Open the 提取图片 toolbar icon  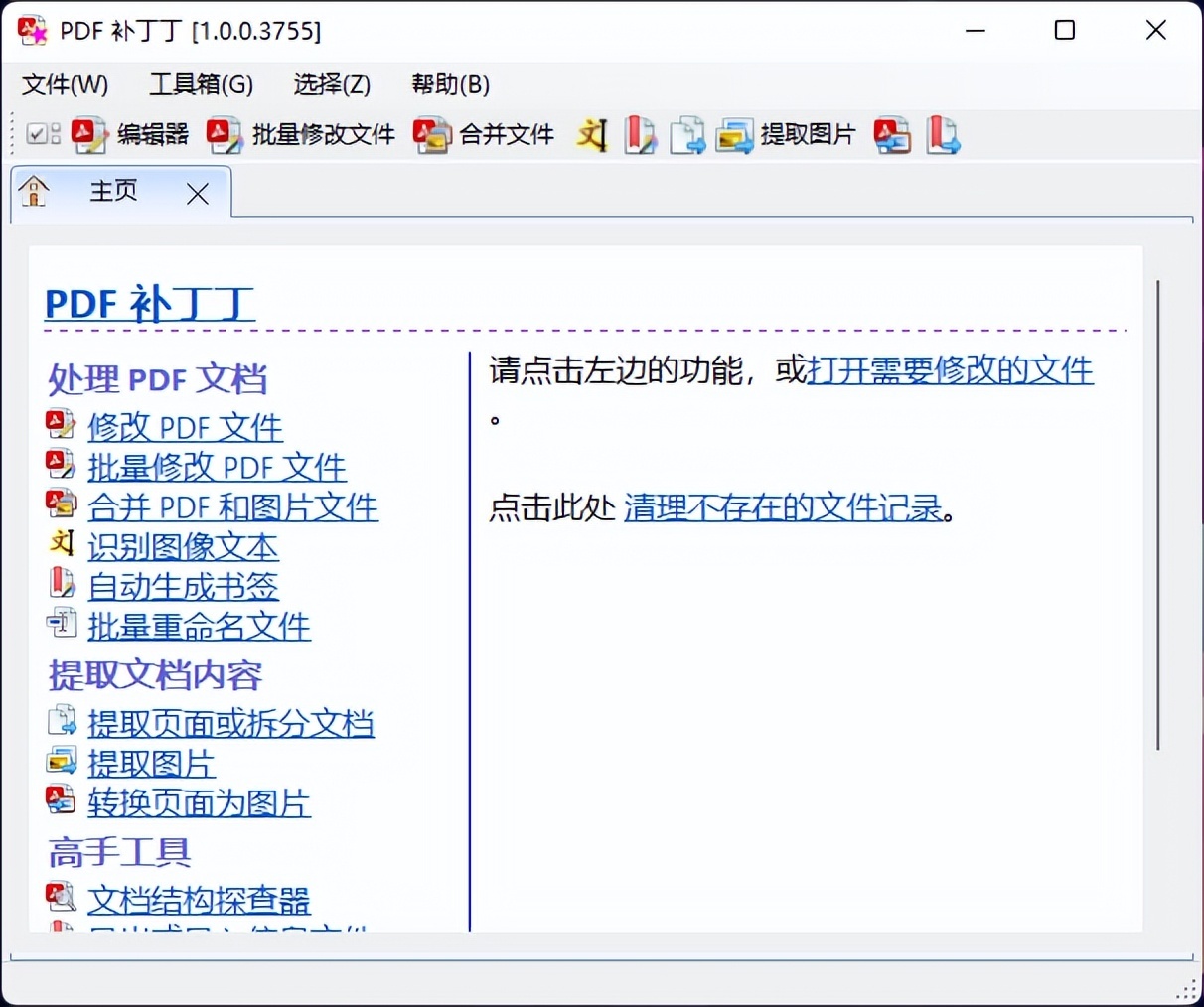[x=785, y=135]
